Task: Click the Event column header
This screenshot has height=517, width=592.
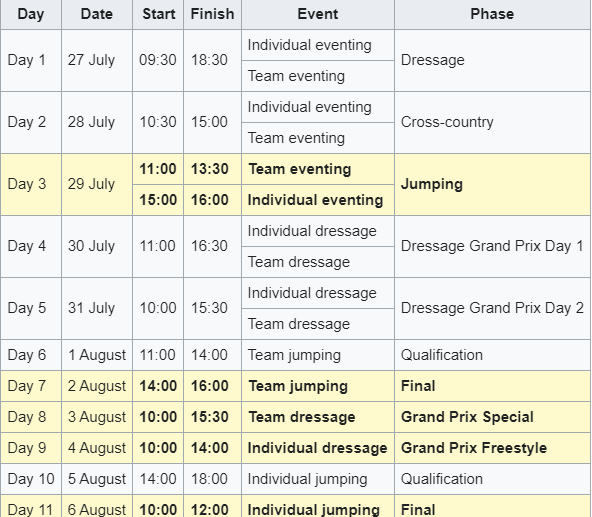Action: 318,14
